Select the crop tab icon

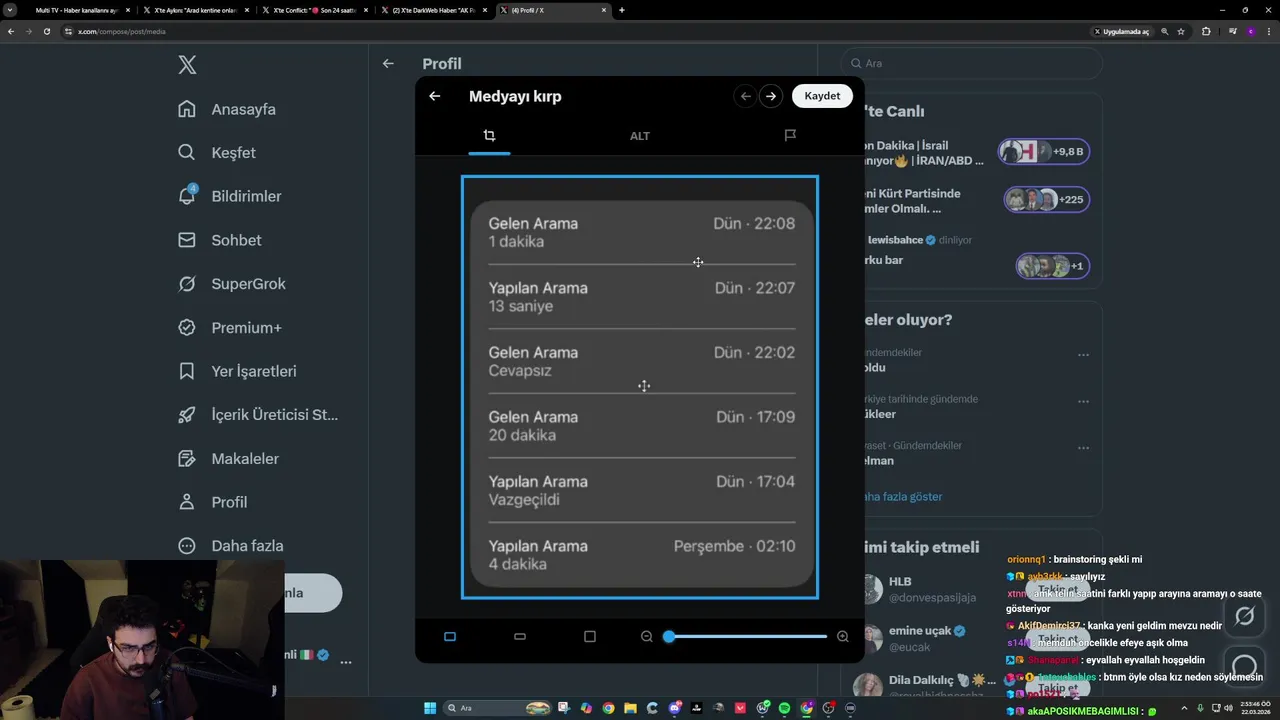489,136
